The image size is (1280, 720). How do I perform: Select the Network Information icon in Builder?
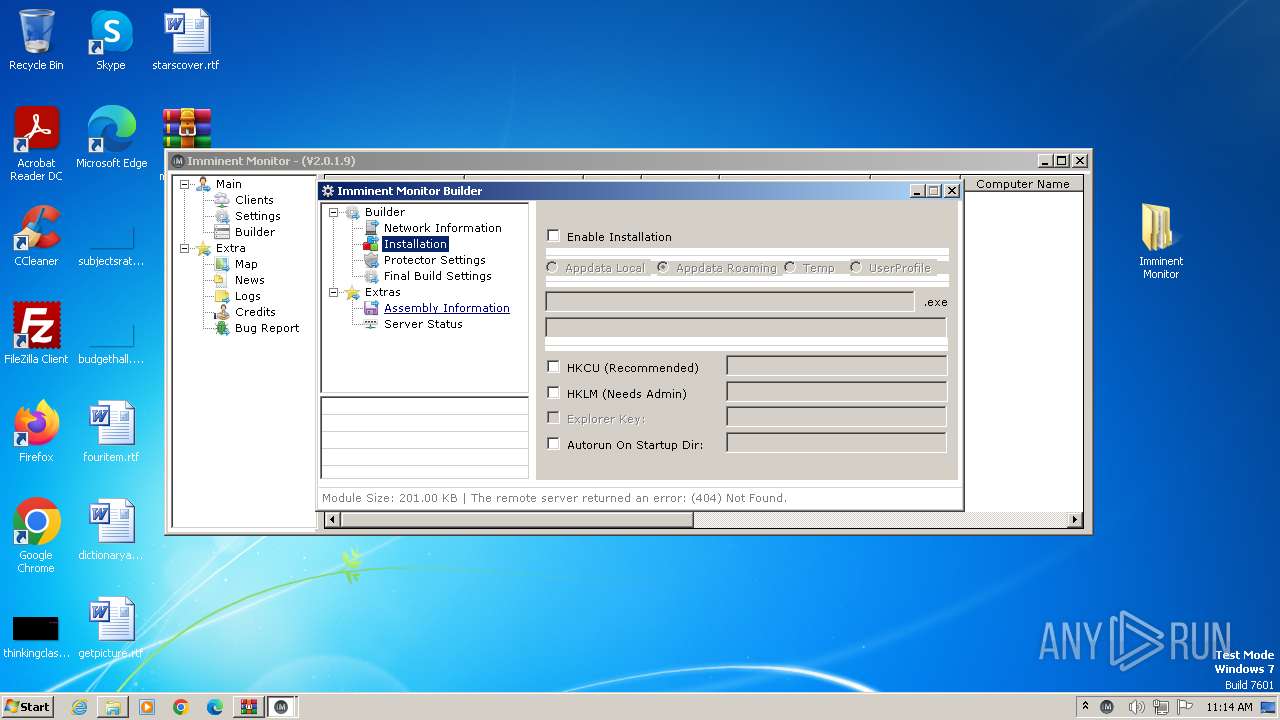coord(371,228)
